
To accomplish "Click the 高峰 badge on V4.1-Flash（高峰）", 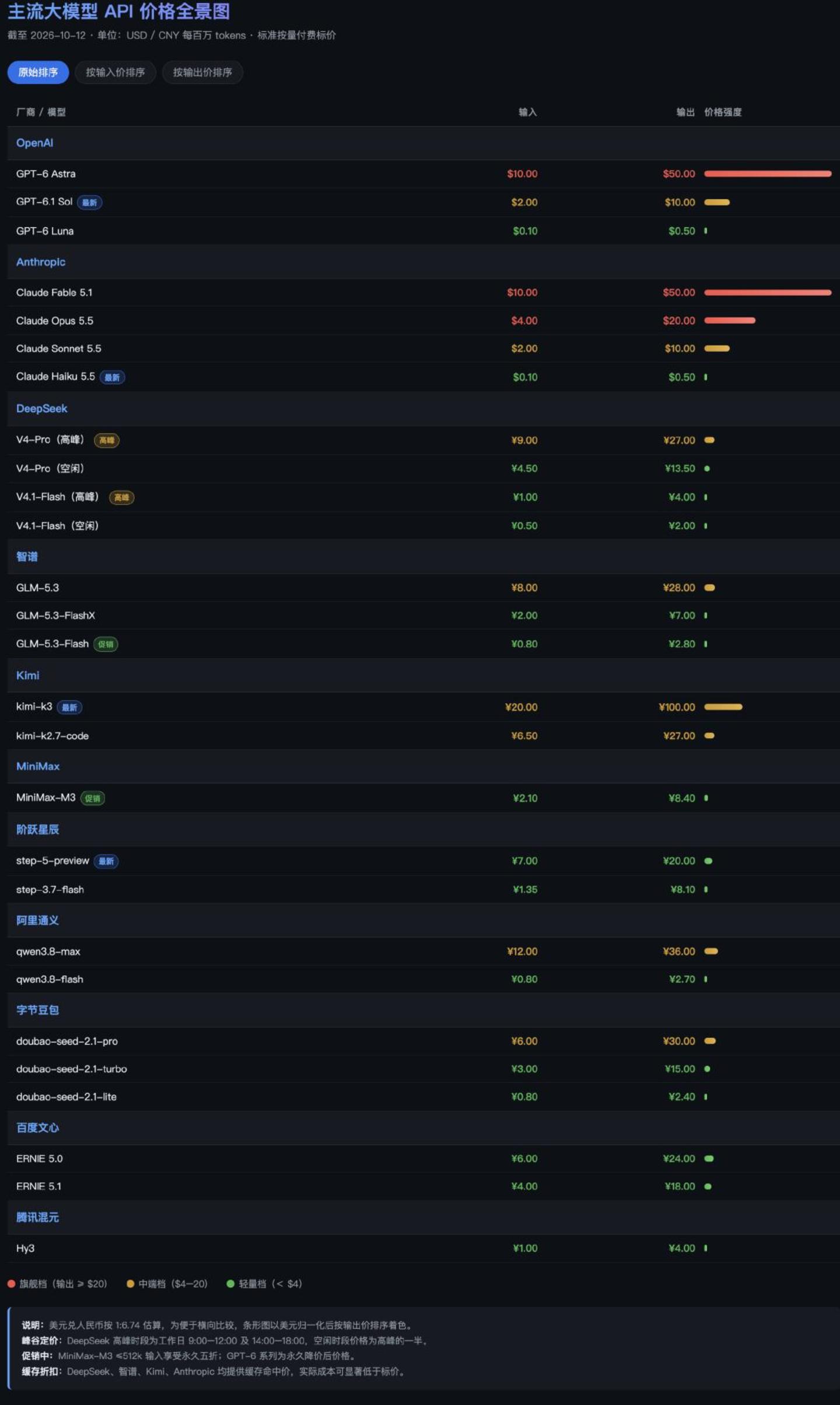I will point(121,498).
